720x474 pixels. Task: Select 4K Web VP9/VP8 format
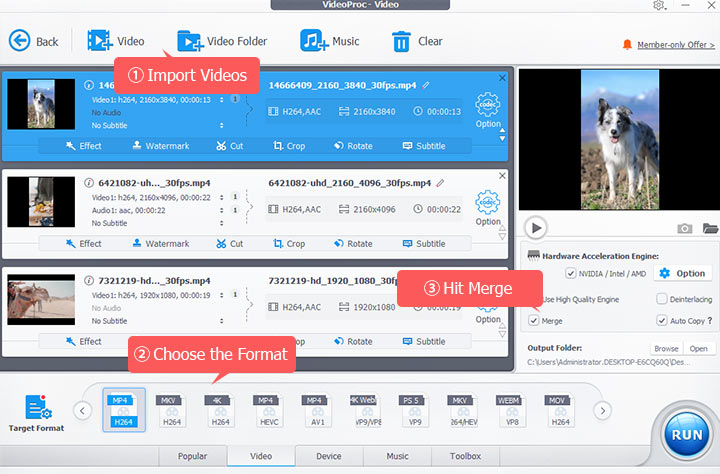click(x=366, y=410)
